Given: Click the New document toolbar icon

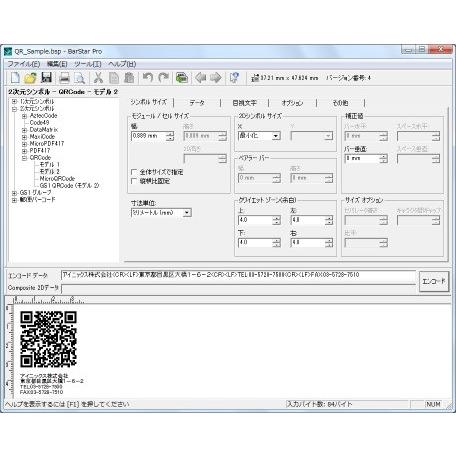Looking at the screenshot, I should point(15,78).
